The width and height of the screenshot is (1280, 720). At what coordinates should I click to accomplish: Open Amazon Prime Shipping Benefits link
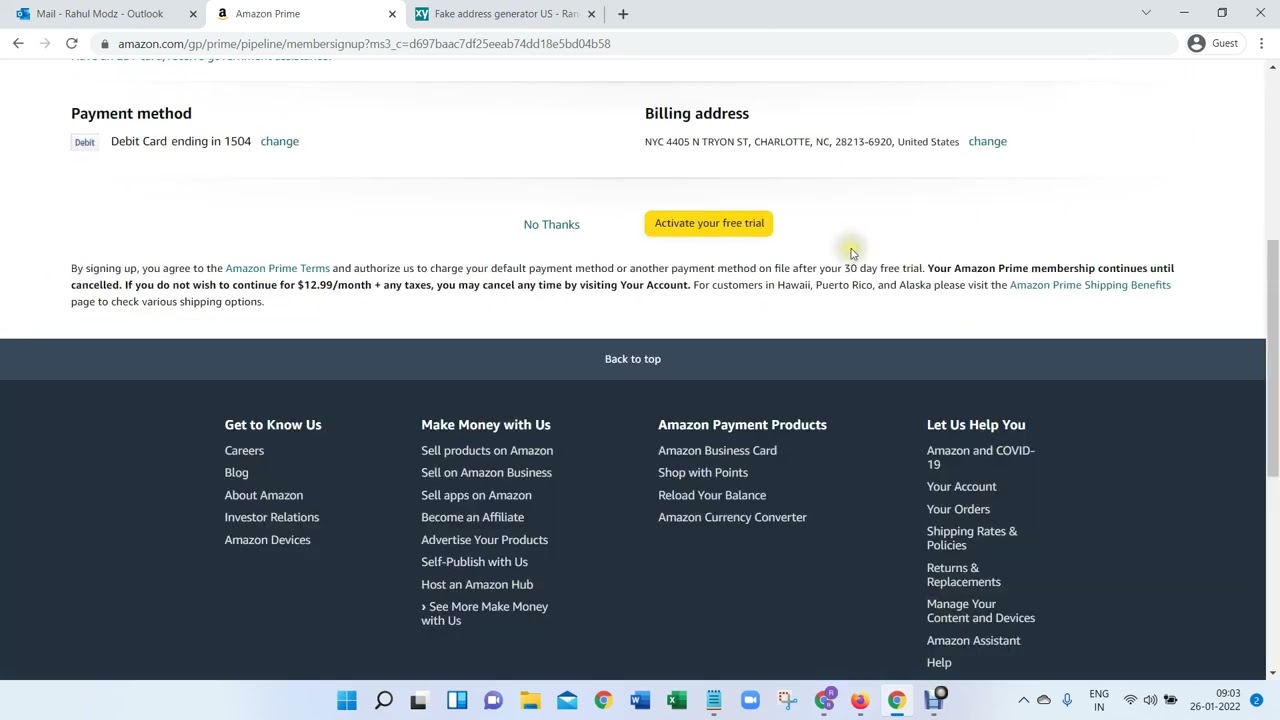point(1090,285)
